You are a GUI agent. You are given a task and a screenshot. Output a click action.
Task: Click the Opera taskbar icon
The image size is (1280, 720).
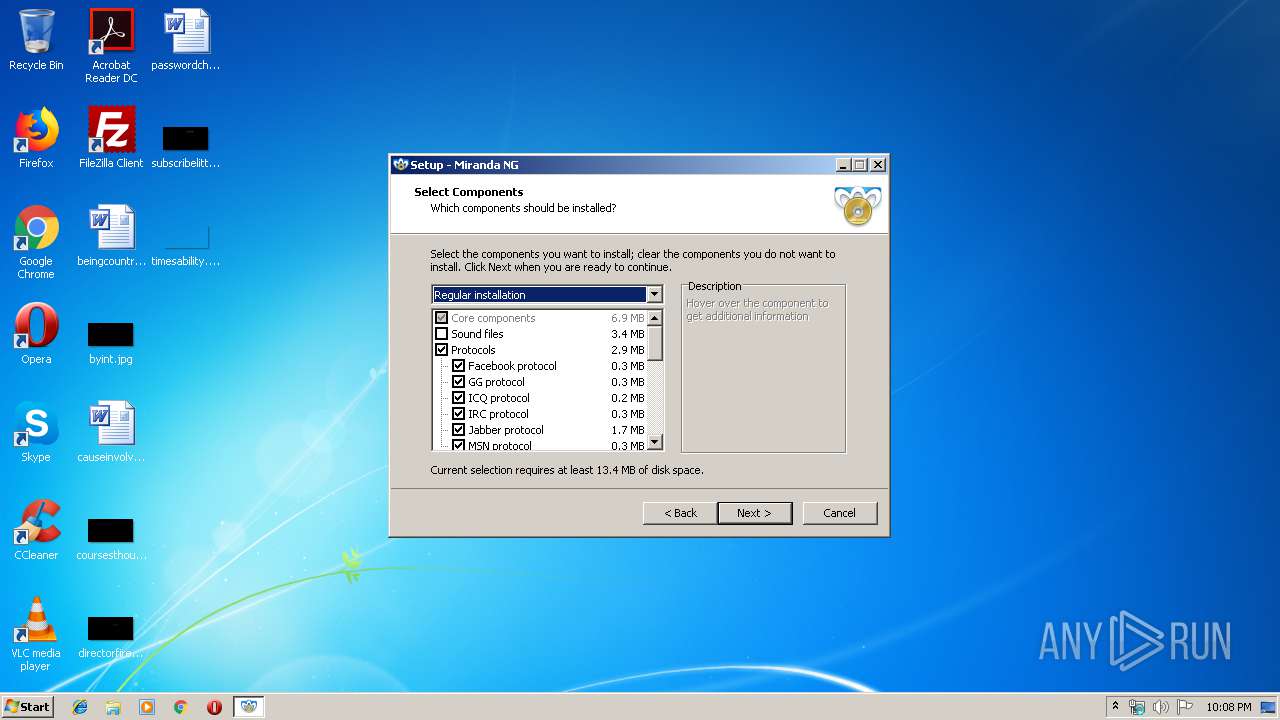(x=214, y=707)
